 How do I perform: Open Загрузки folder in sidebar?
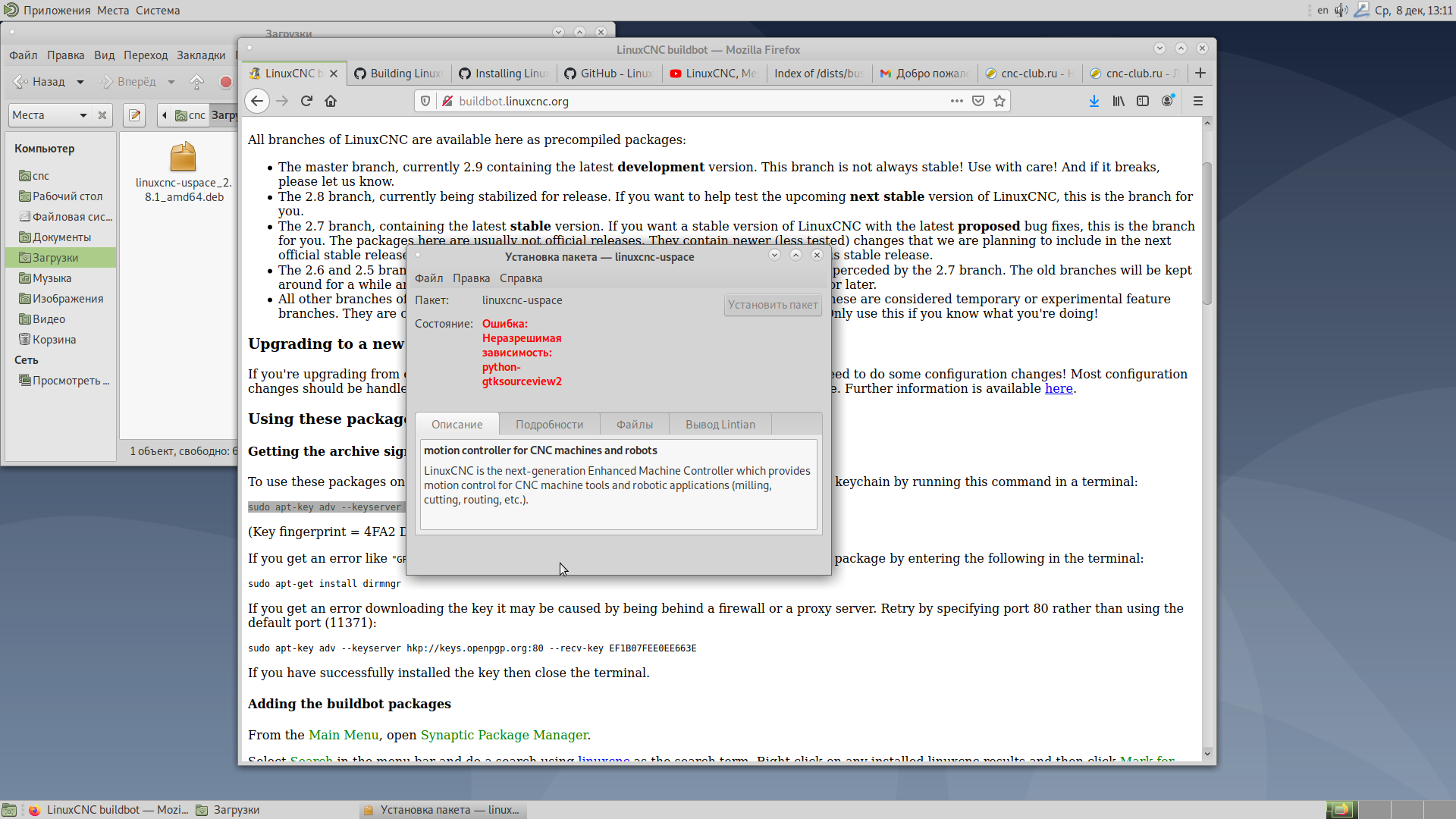point(55,258)
